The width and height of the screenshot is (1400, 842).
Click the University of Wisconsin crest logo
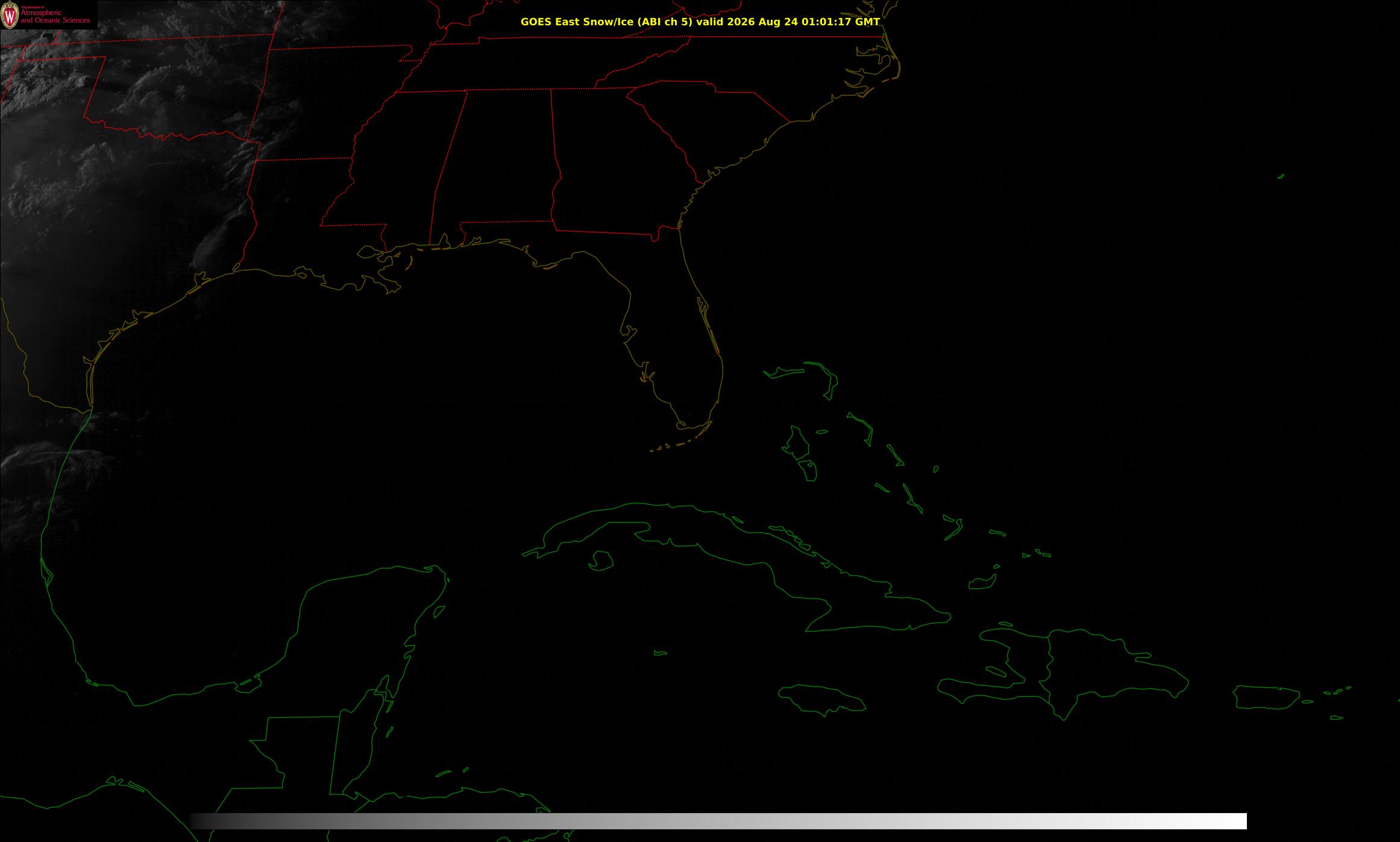[10, 15]
